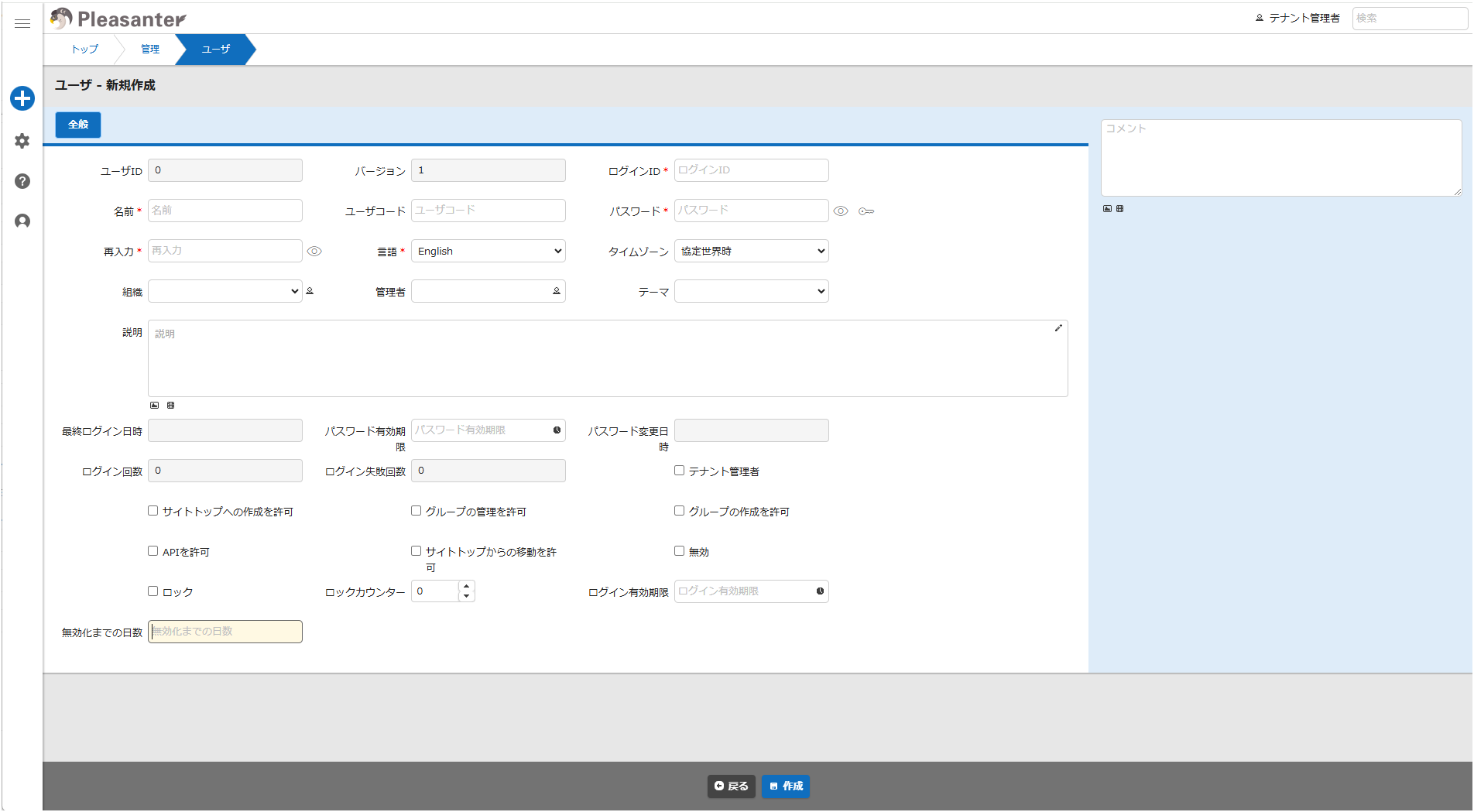Open clock picker for パスワード有効期限
Screen dimensions: 1474x812
557,430
